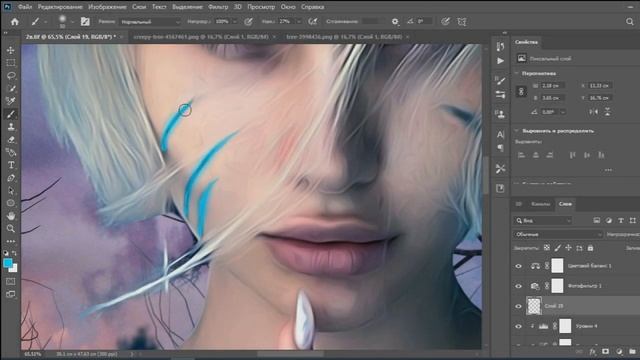Toggle visibility of Фотофильтр 1 layer

[518, 286]
